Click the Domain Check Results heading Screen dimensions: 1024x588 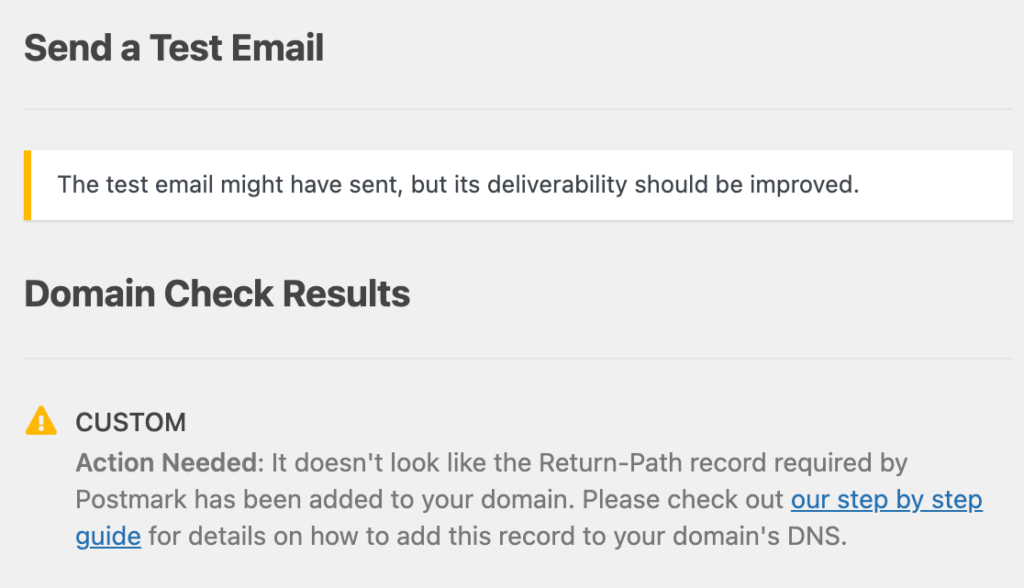[x=218, y=293]
